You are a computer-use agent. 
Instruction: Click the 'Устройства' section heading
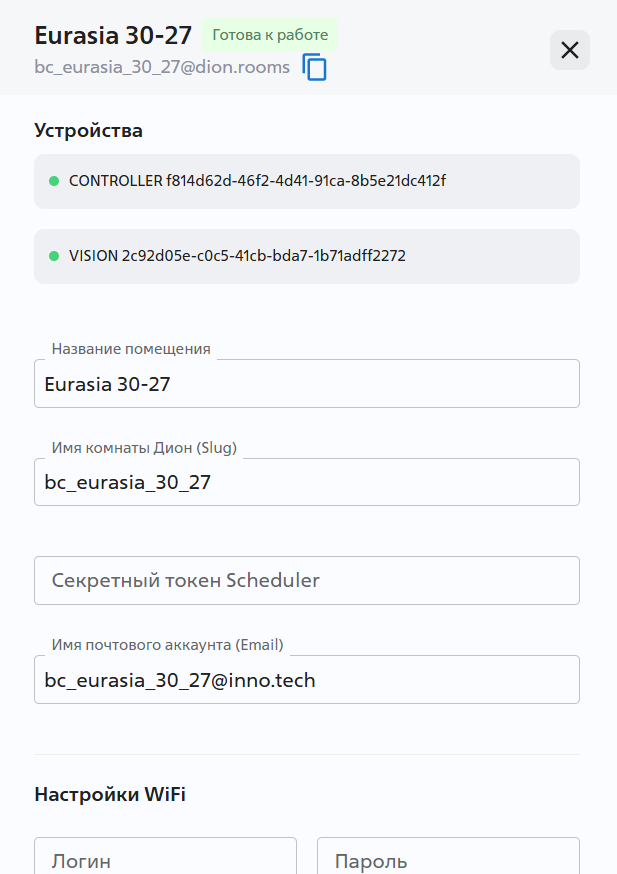tap(89, 130)
